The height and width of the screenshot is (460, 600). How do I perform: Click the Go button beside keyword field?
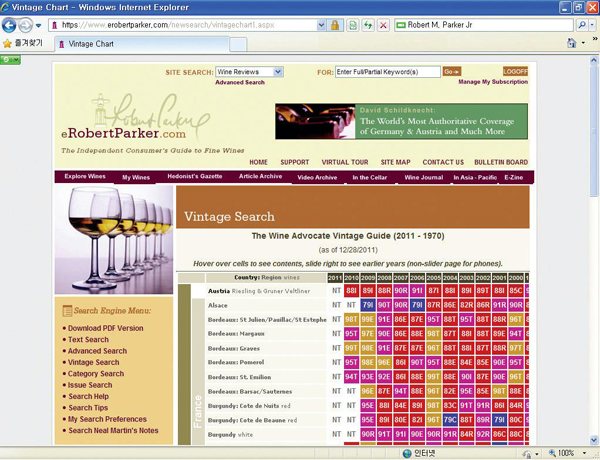[x=452, y=72]
